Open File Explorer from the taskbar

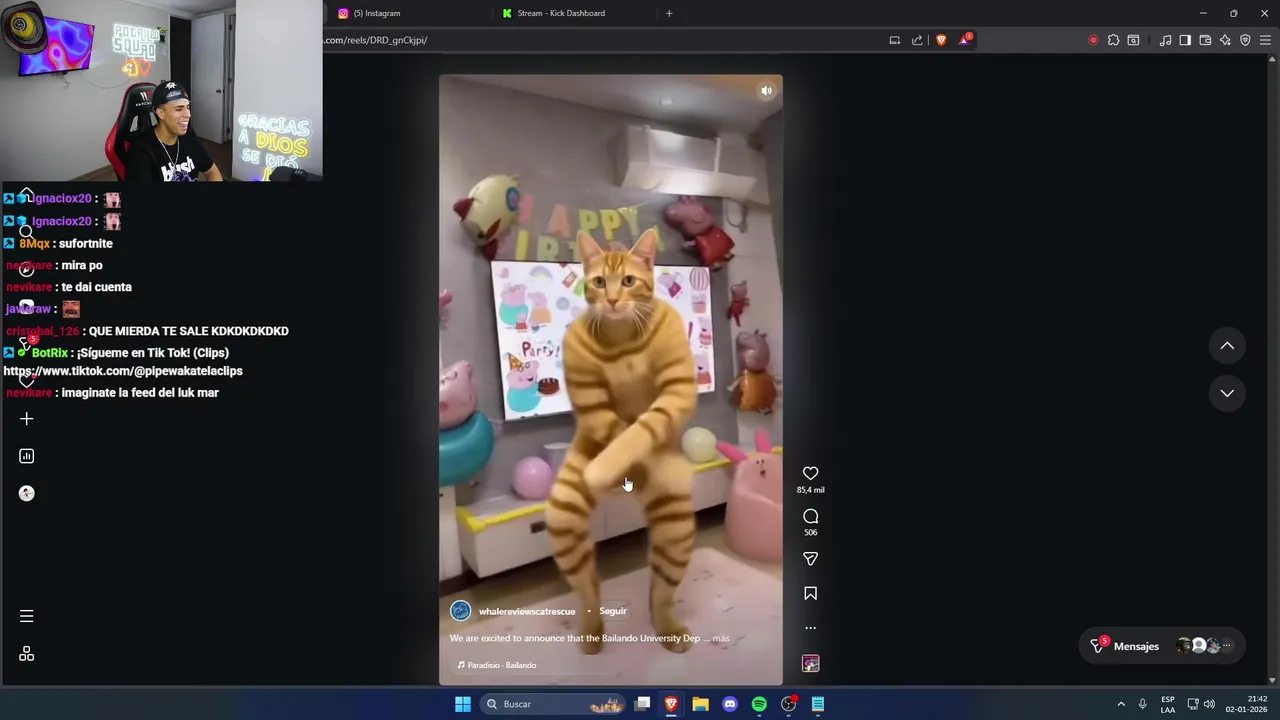[700, 704]
